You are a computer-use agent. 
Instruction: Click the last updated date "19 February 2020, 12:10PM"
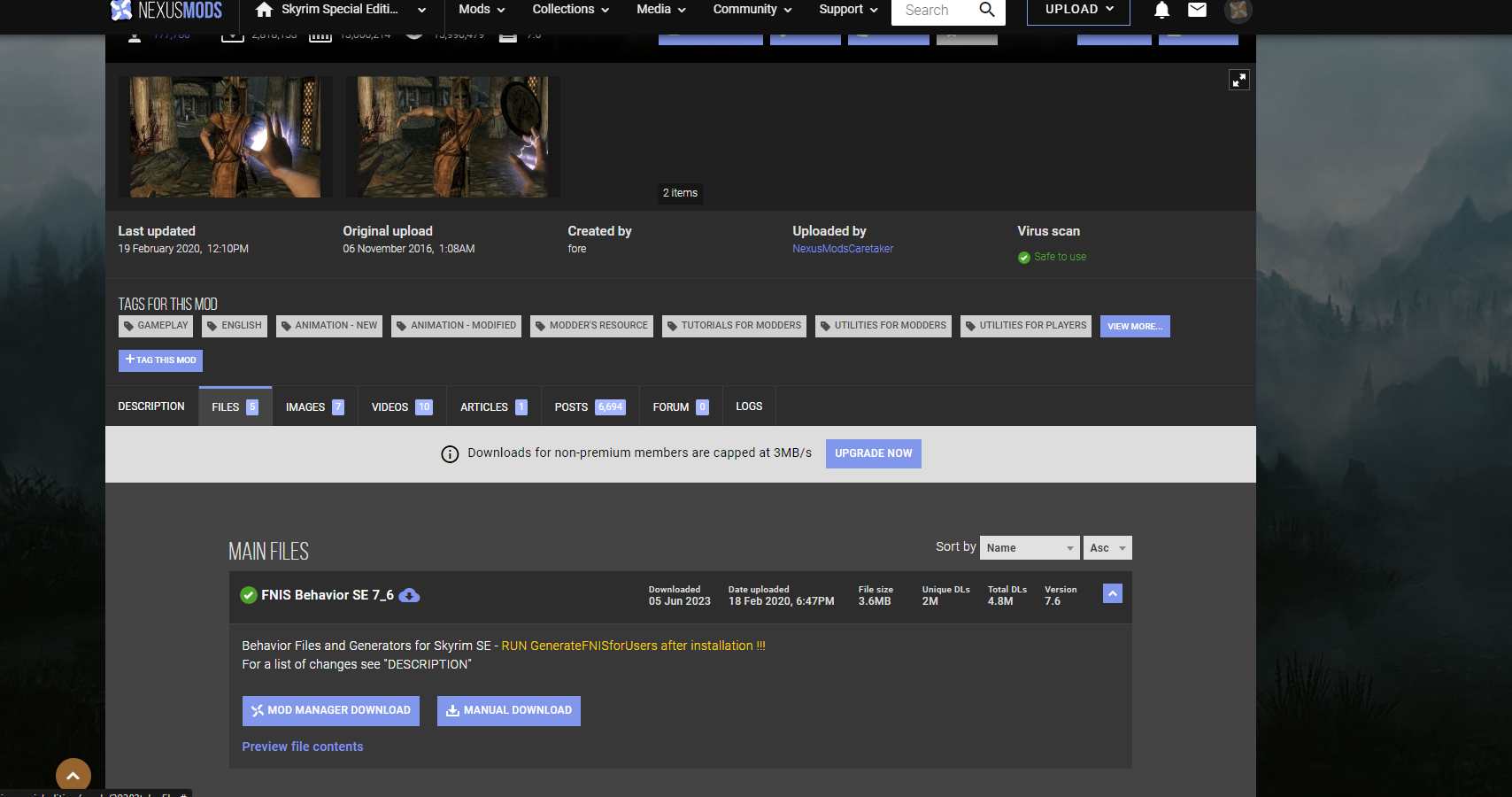183,249
